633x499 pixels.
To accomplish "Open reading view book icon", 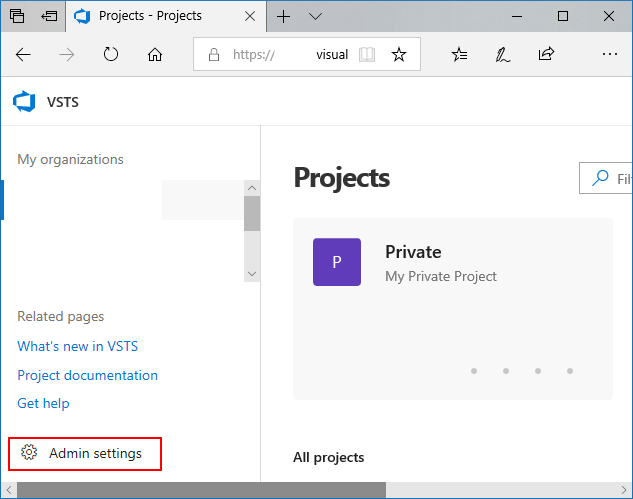I will (367, 54).
